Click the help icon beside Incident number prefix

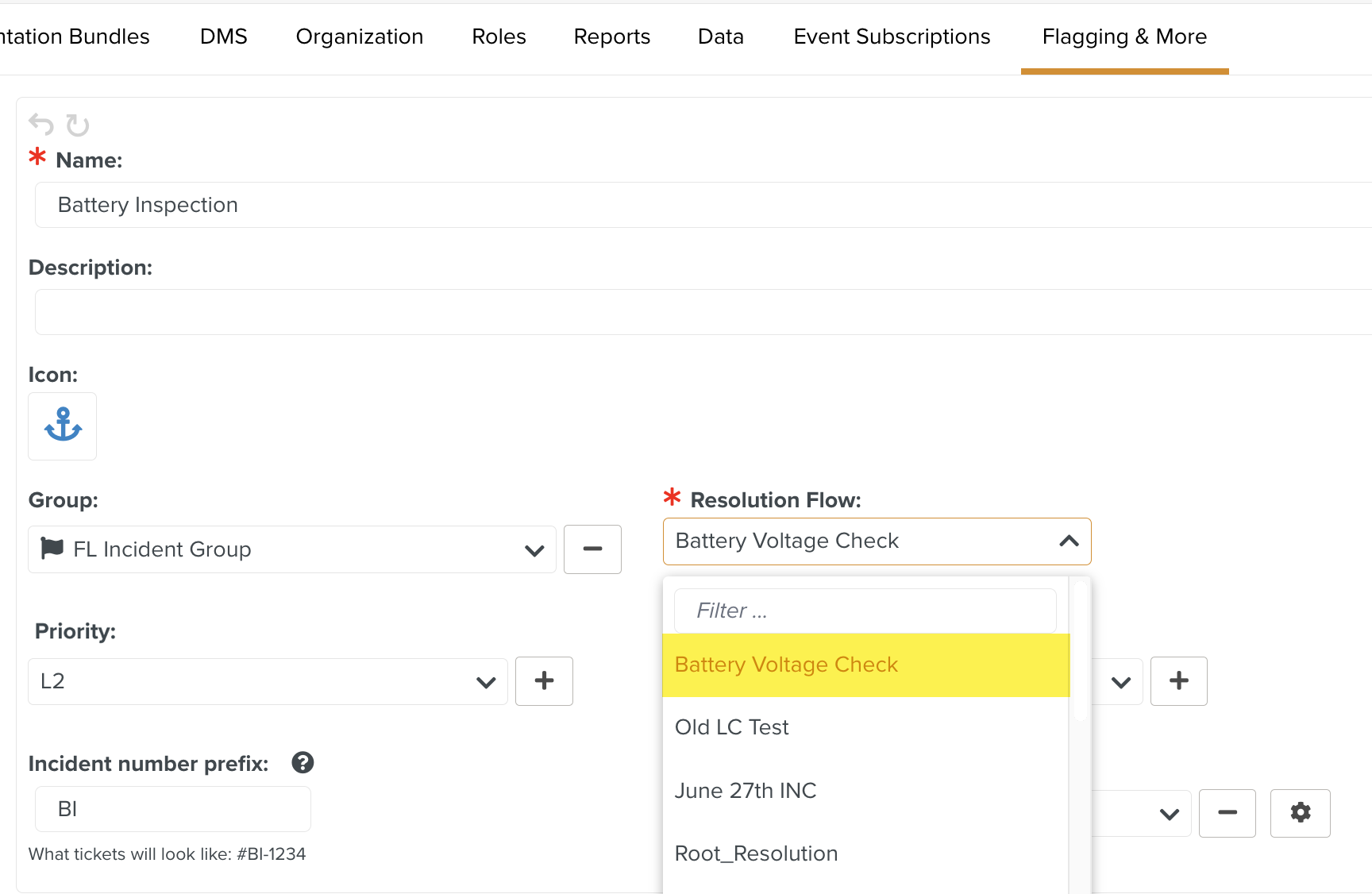click(x=303, y=763)
